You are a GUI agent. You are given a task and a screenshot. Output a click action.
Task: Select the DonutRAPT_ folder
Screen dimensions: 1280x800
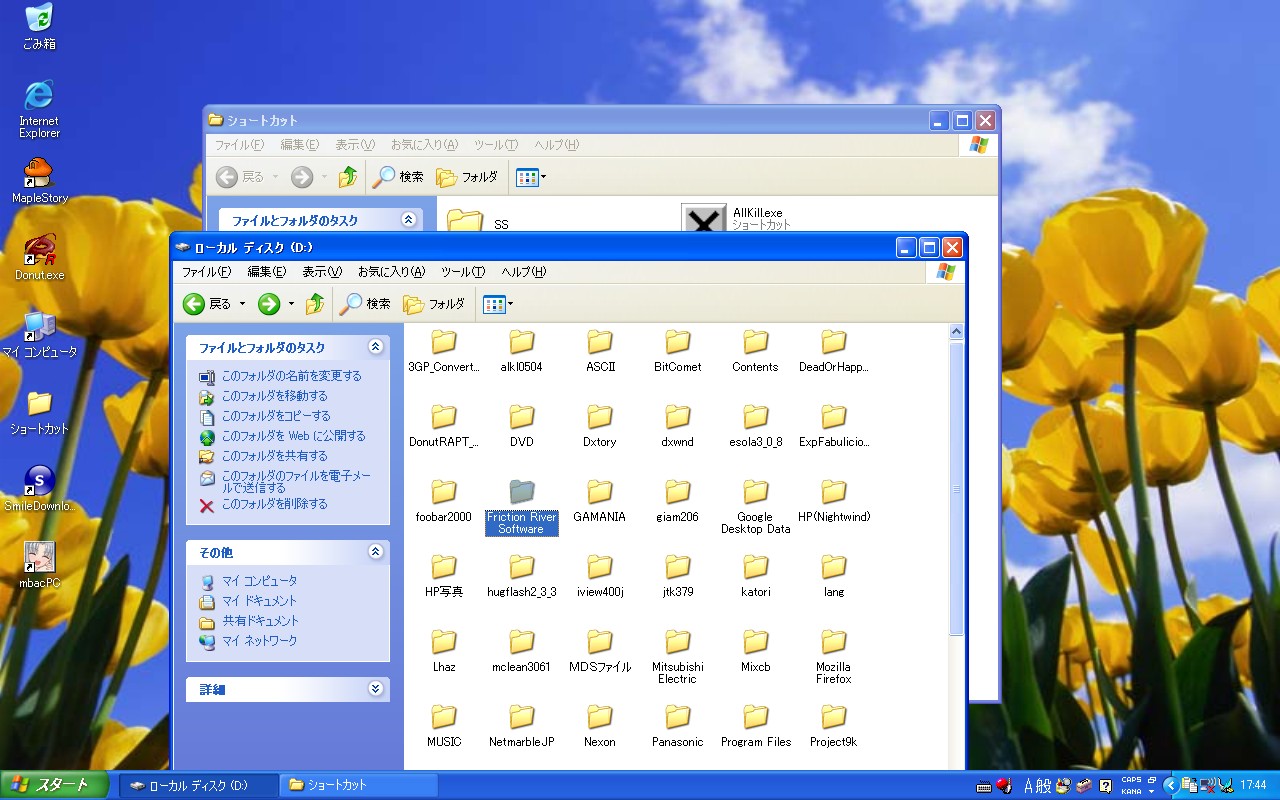(x=444, y=425)
